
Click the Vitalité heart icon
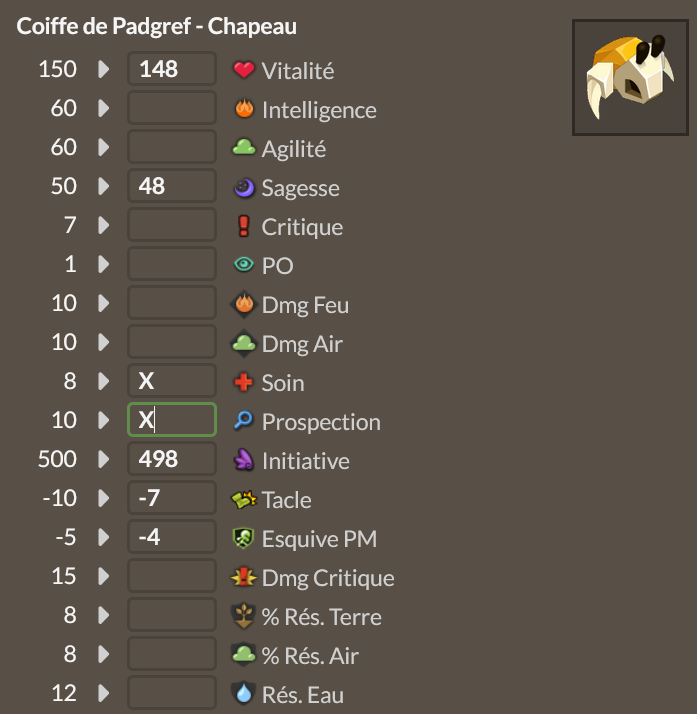click(x=244, y=70)
